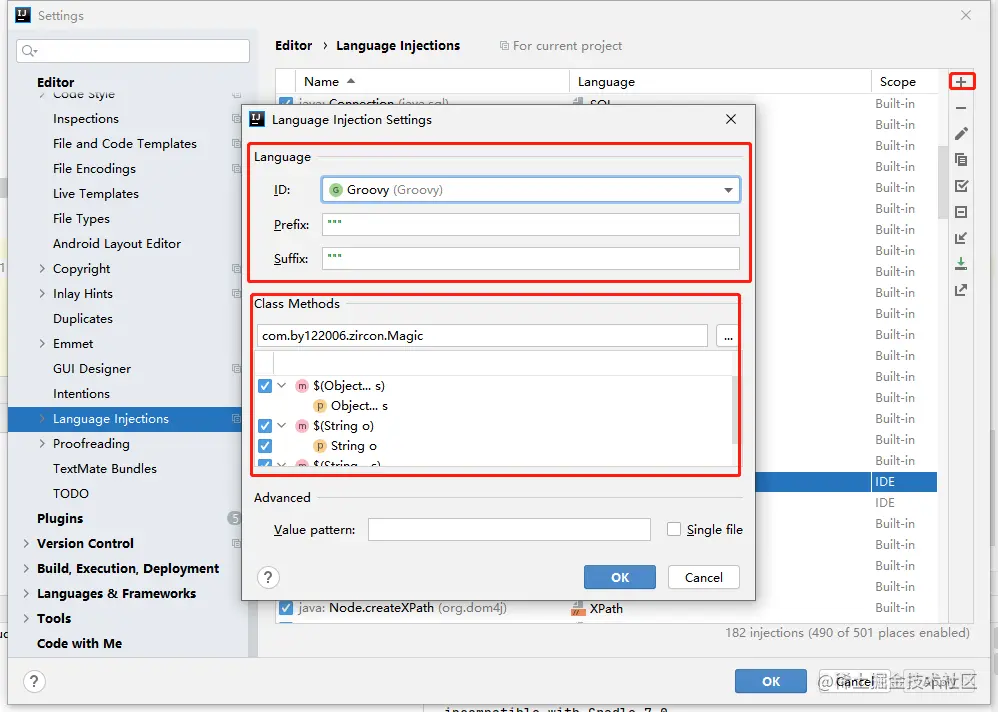Sort table by Language column header

(x=720, y=81)
